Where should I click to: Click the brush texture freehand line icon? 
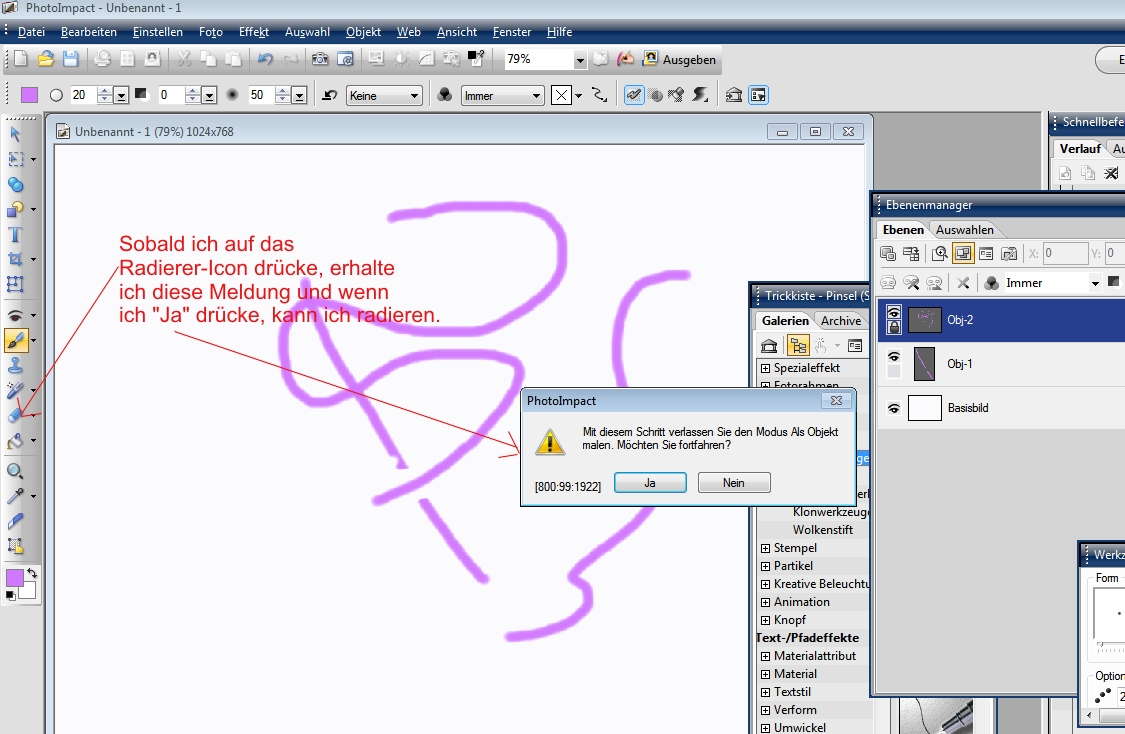tap(598, 95)
